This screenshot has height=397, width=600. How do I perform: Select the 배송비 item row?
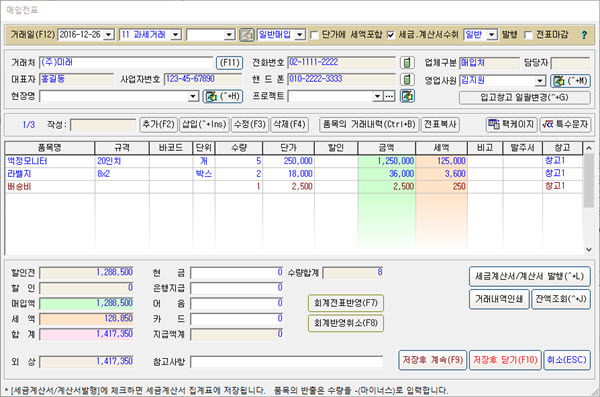tap(293, 186)
